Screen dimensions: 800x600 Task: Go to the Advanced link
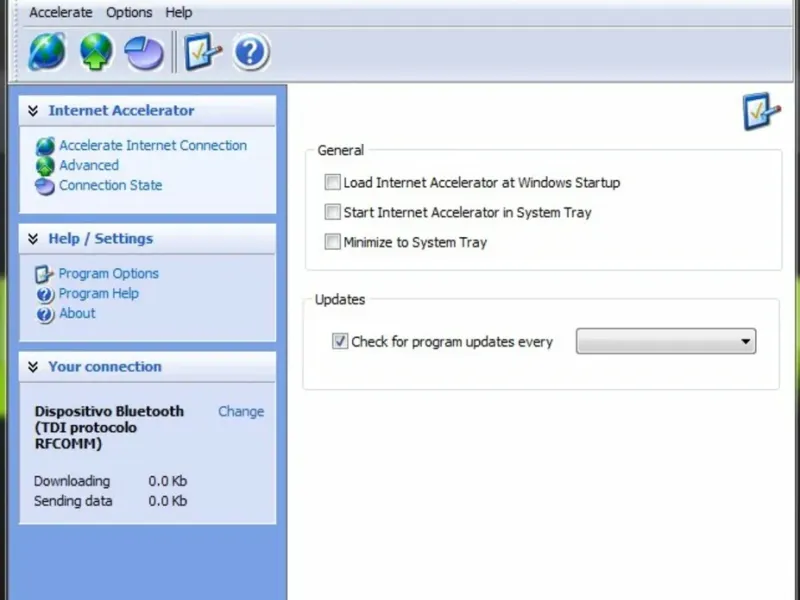coord(89,165)
